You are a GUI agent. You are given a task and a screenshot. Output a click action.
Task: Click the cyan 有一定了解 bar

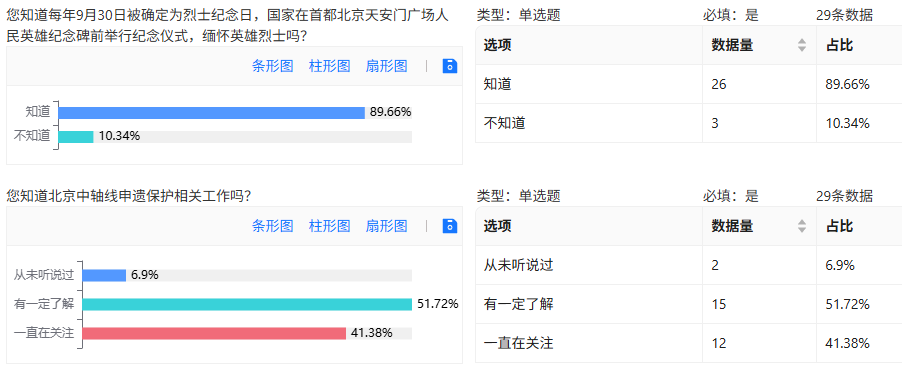[x=247, y=305]
